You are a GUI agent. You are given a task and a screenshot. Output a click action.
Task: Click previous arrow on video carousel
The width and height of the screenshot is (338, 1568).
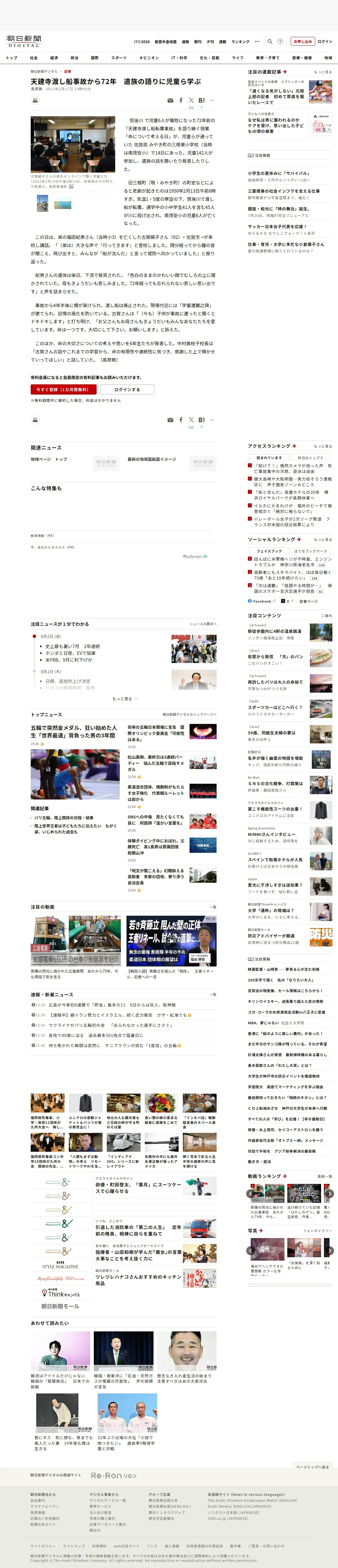pos(251,1194)
